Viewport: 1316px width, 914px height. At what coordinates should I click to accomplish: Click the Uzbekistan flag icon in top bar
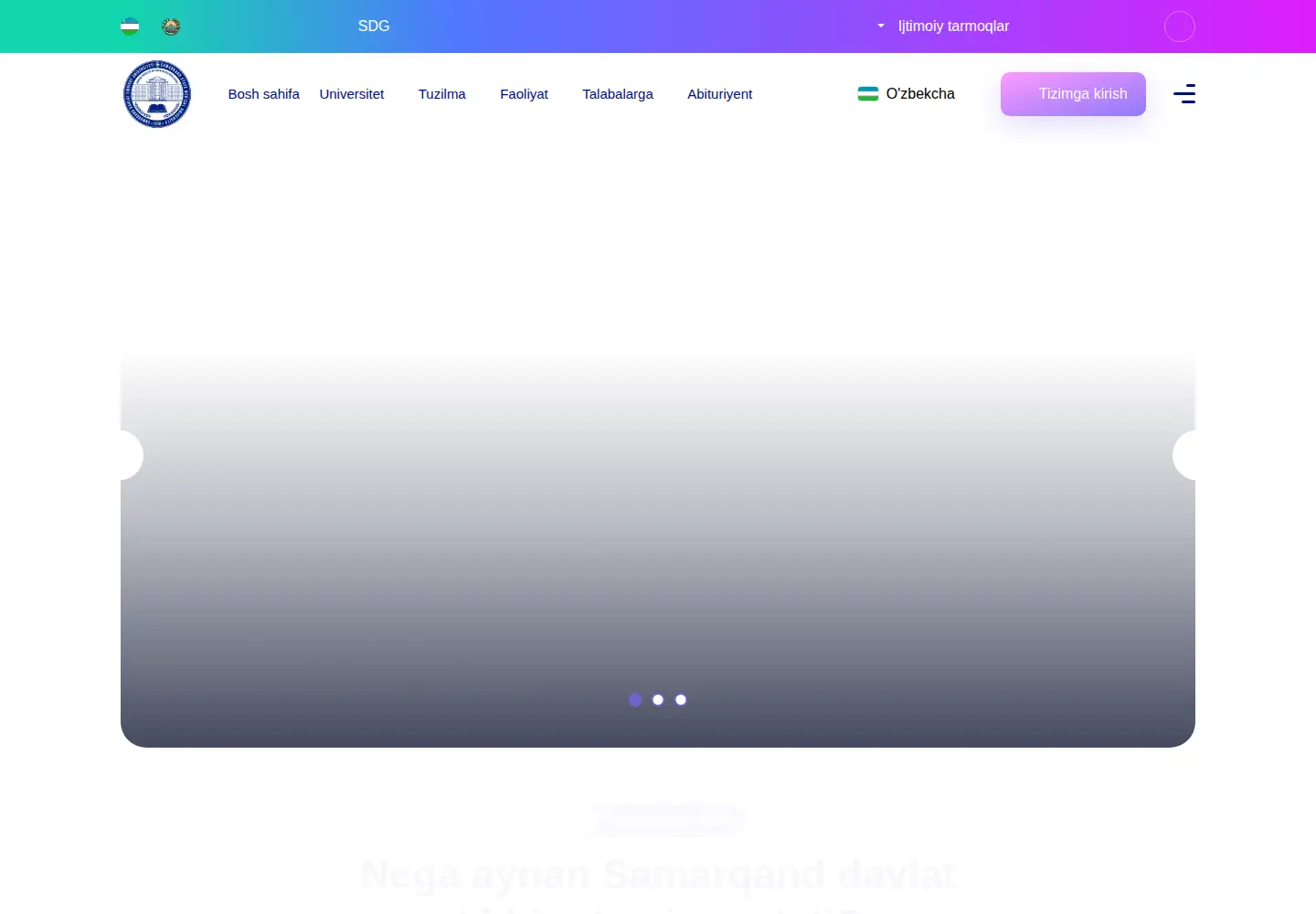[130, 27]
